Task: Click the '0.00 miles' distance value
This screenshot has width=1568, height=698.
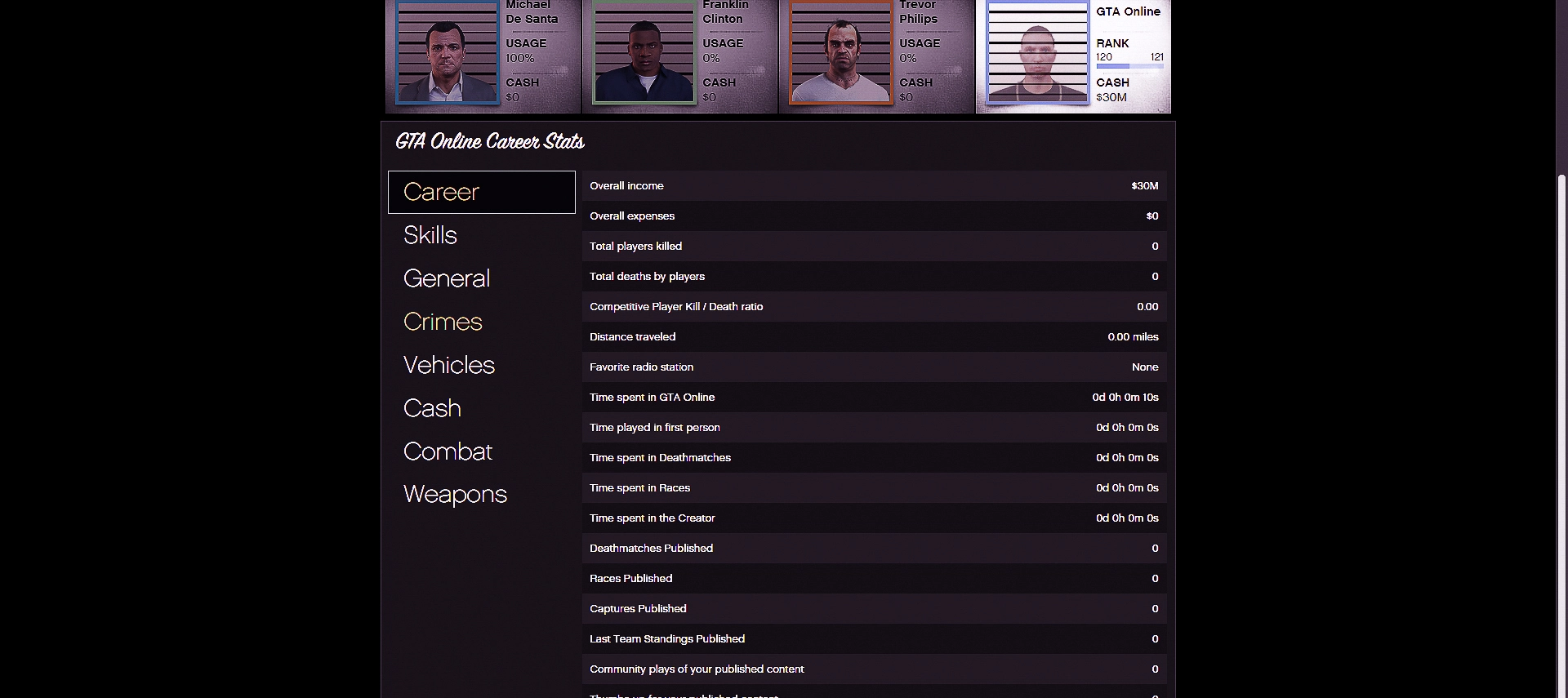Action: coord(1133,337)
